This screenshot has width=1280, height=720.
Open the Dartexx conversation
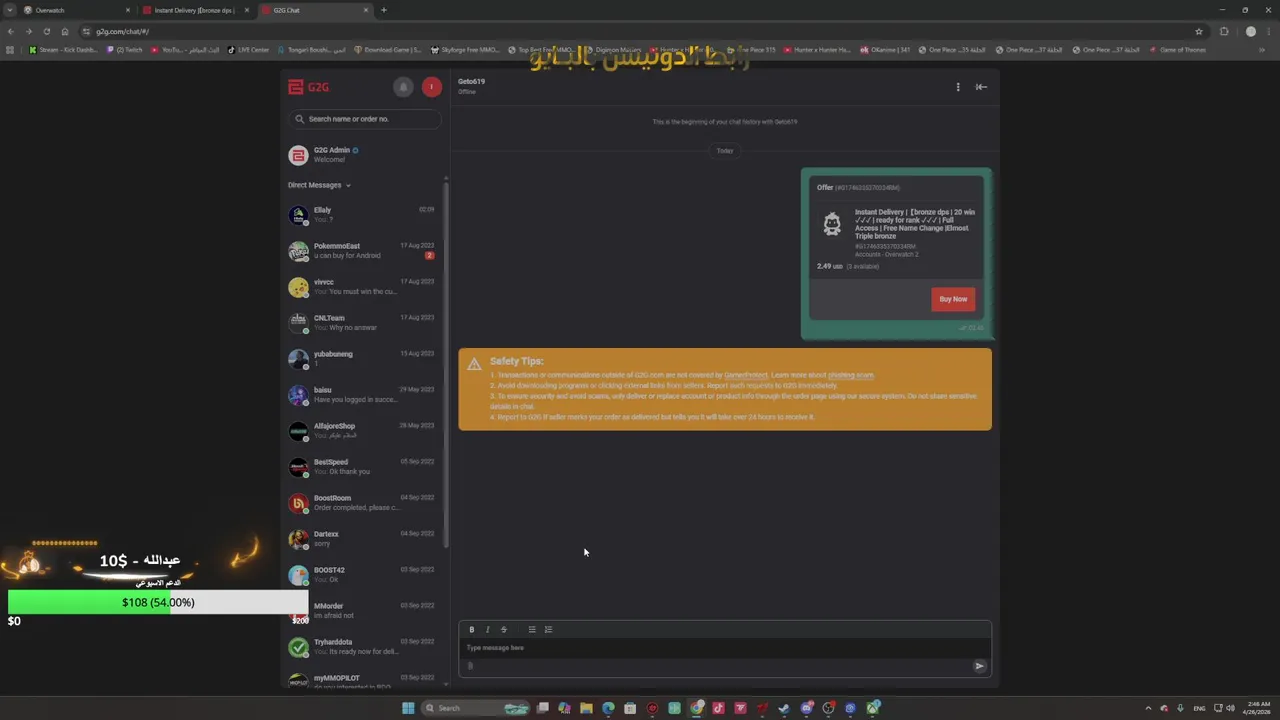tap(365, 539)
